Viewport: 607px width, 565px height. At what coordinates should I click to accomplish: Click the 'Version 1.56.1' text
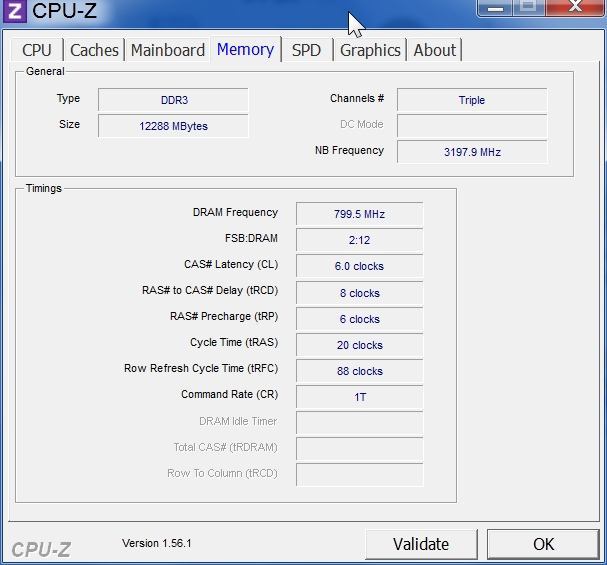click(157, 543)
